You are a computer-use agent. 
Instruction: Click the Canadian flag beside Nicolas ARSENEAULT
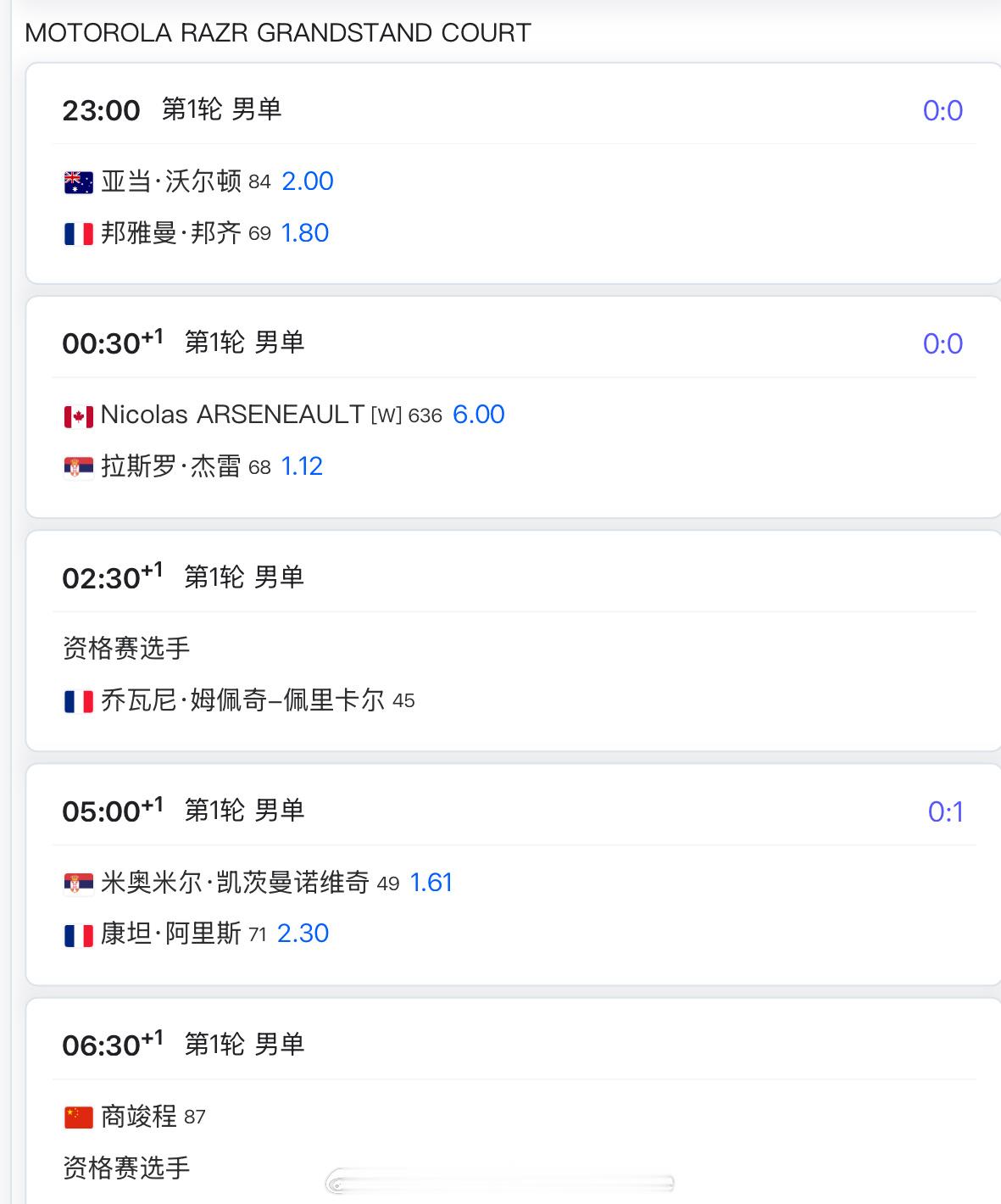(79, 416)
